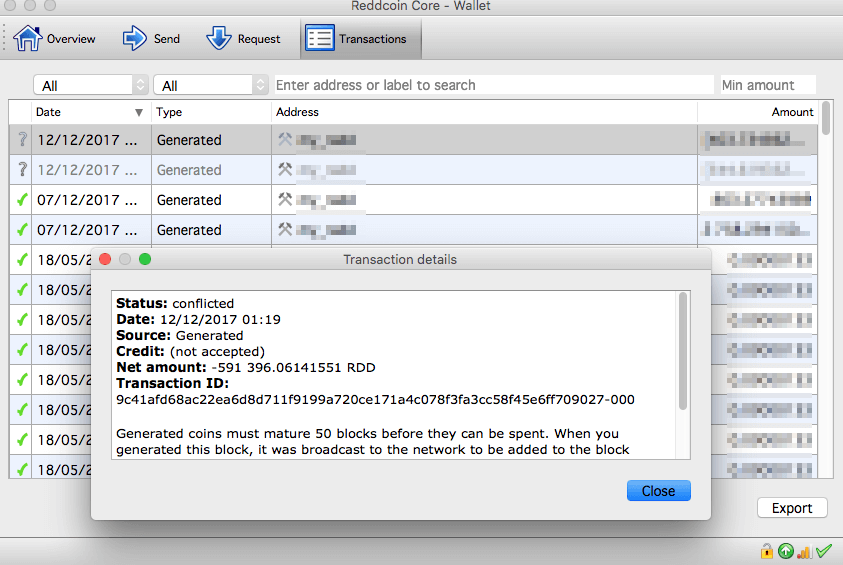Click the question mark icon in the highlighted row

point(22,140)
